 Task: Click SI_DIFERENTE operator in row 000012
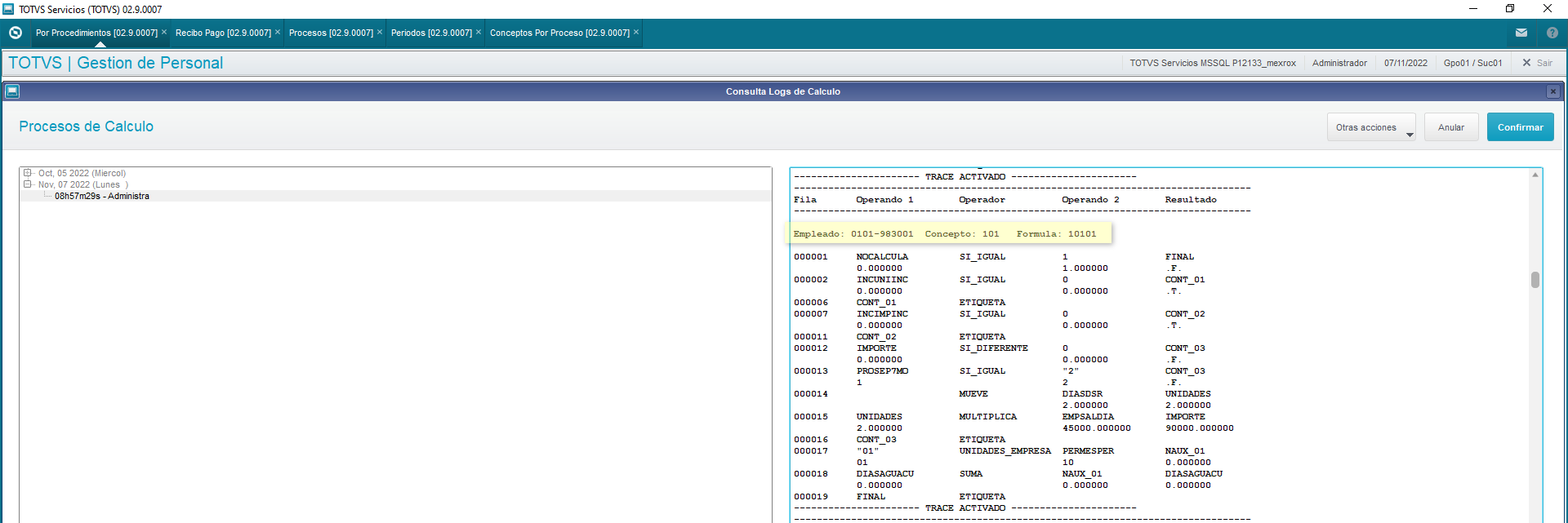tap(994, 348)
